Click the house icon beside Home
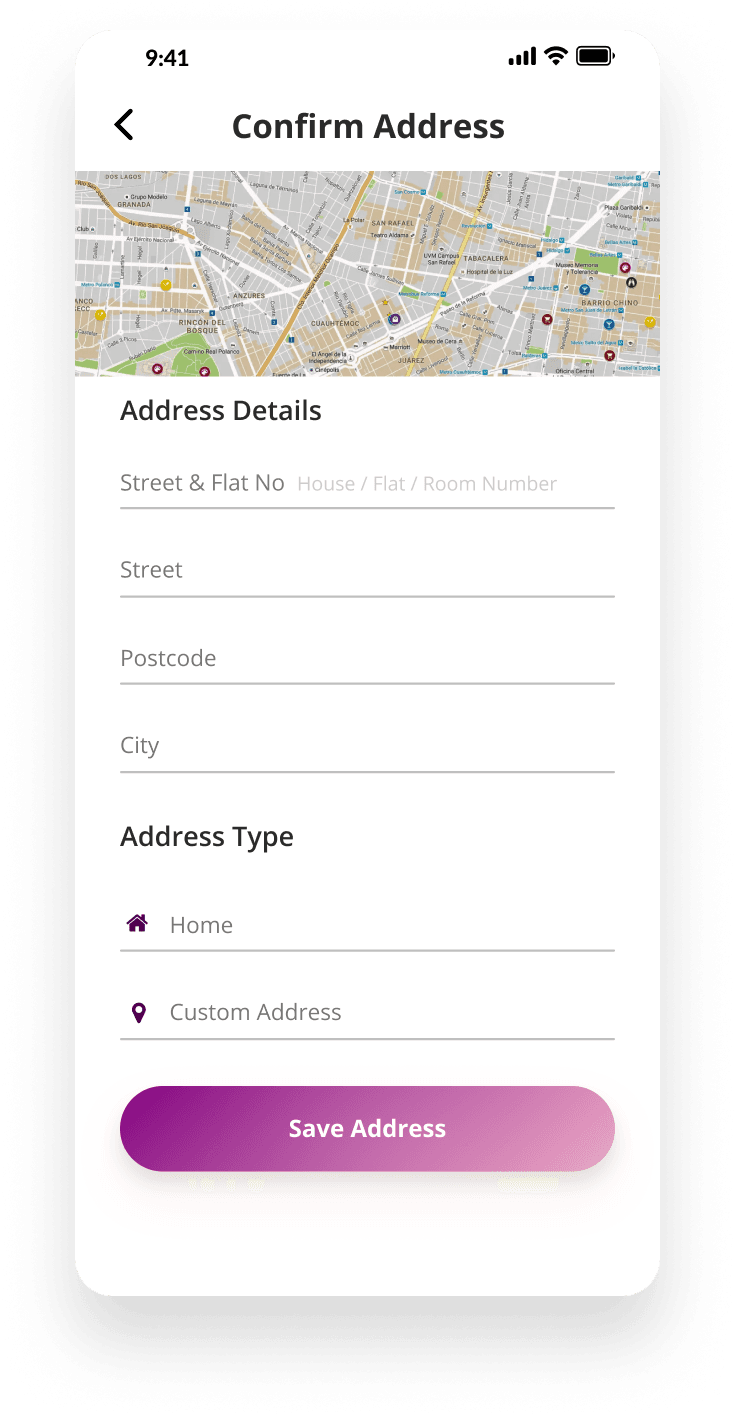 tap(138, 923)
